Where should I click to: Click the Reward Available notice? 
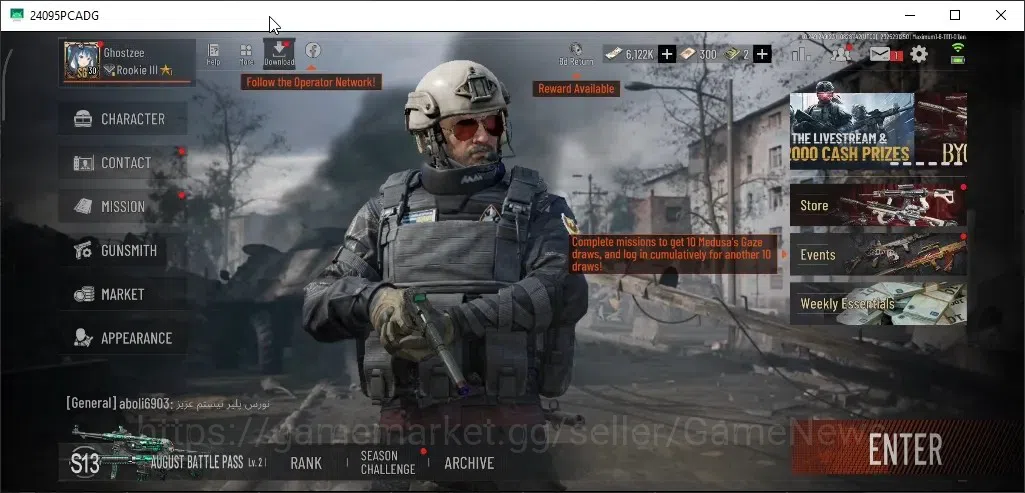(576, 88)
